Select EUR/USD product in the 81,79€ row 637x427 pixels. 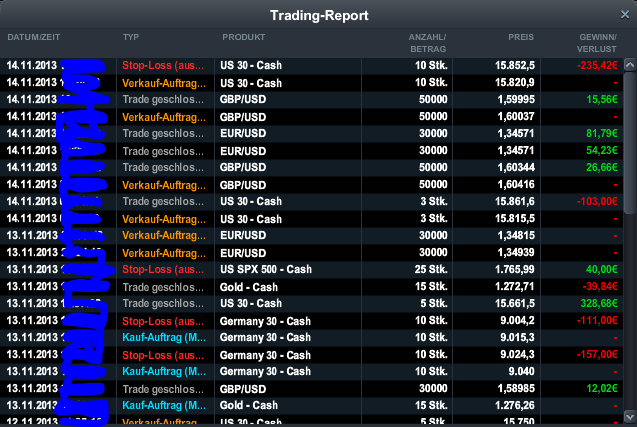point(243,133)
